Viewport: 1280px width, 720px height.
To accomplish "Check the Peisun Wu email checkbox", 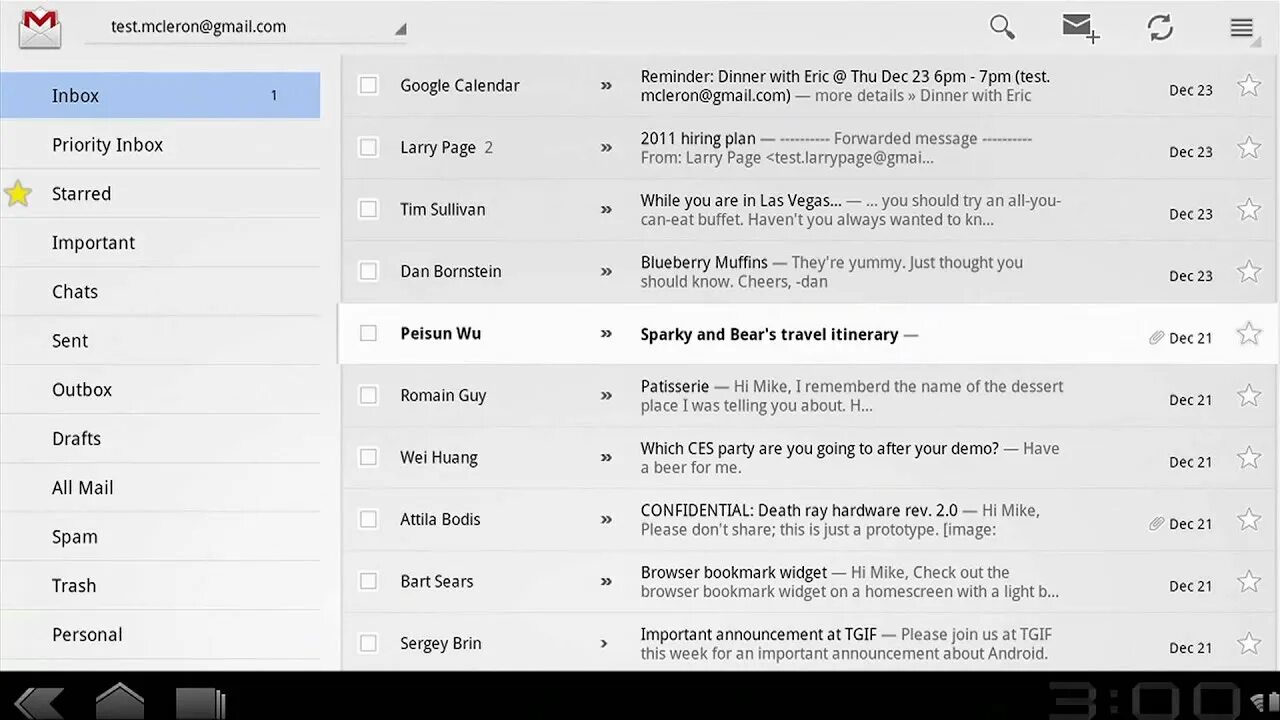I will (369, 334).
